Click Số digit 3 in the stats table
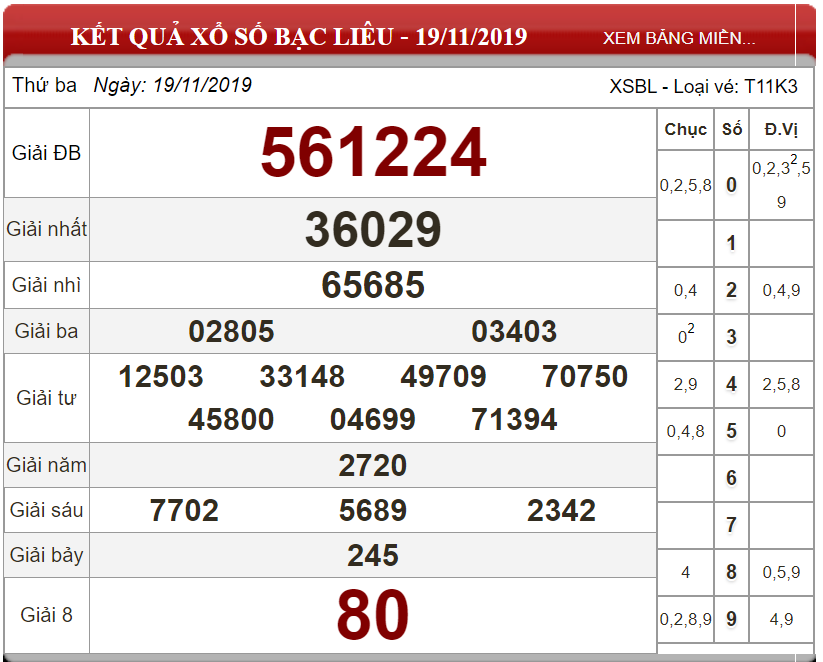Viewport: 823px width, 662px height. pyautogui.click(x=732, y=337)
